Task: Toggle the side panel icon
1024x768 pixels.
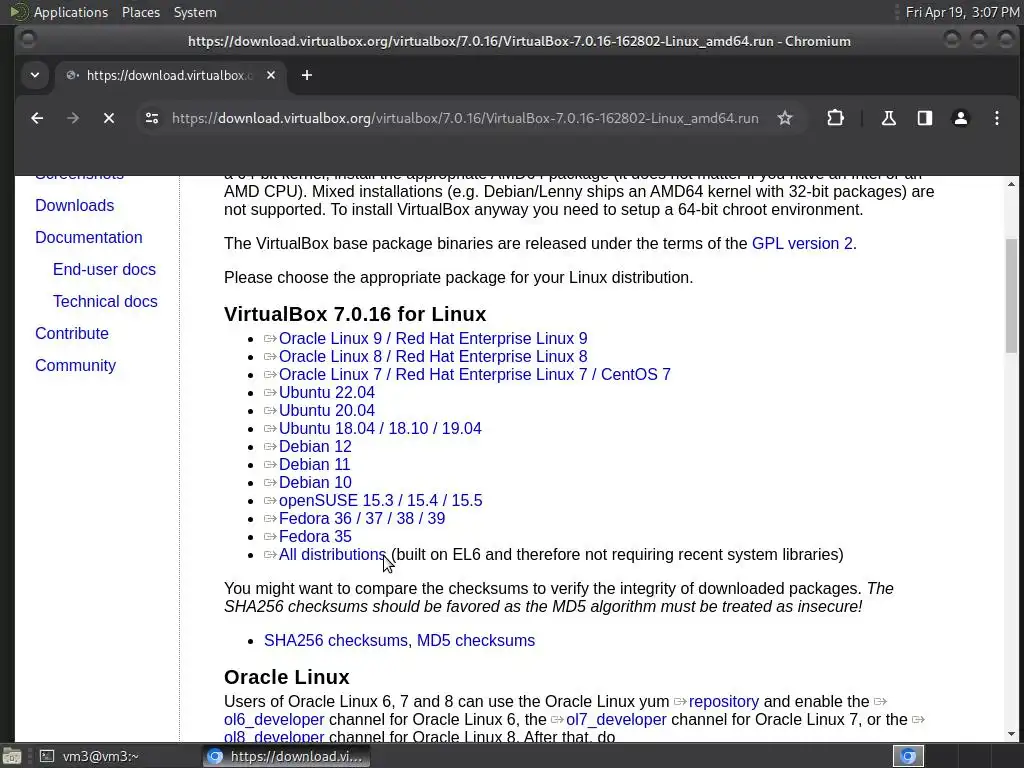Action: coord(925,118)
